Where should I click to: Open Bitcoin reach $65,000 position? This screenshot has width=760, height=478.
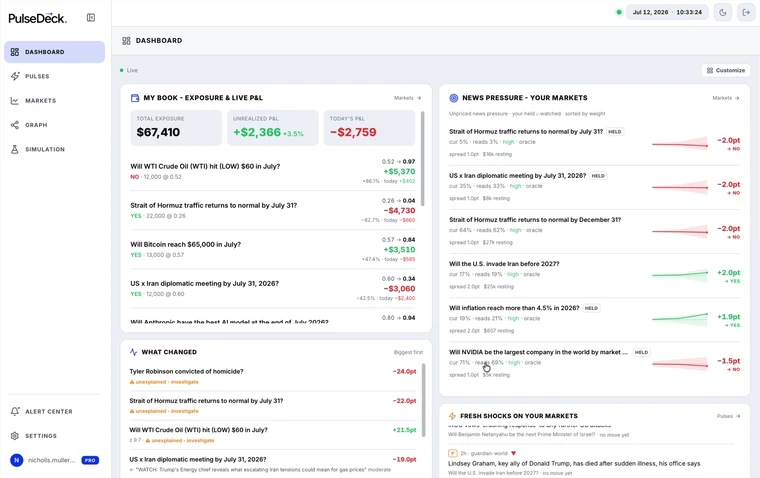[273, 249]
